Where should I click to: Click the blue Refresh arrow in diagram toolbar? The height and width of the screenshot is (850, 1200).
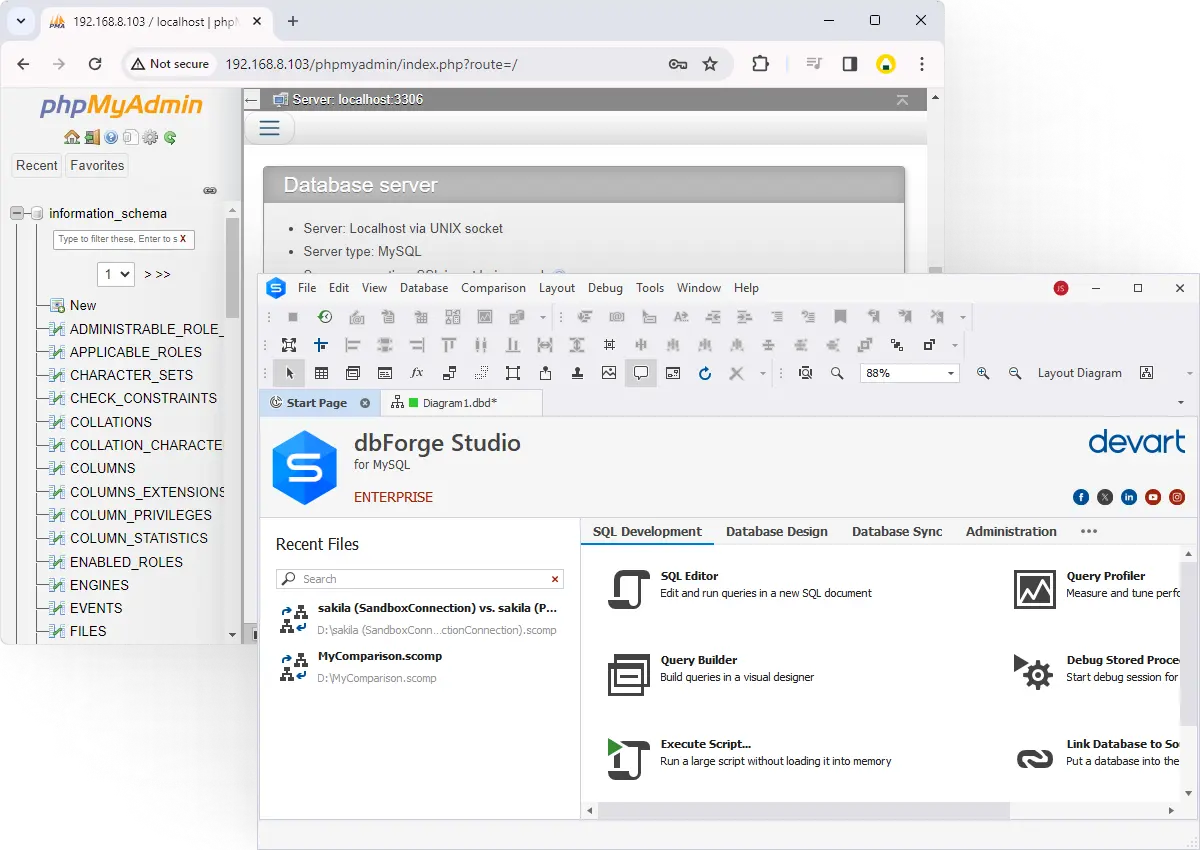pyautogui.click(x=705, y=373)
